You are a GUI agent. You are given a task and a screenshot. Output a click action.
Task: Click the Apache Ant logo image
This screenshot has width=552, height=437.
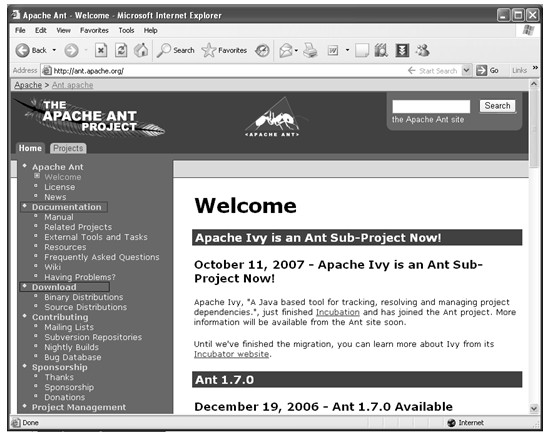tap(272, 118)
